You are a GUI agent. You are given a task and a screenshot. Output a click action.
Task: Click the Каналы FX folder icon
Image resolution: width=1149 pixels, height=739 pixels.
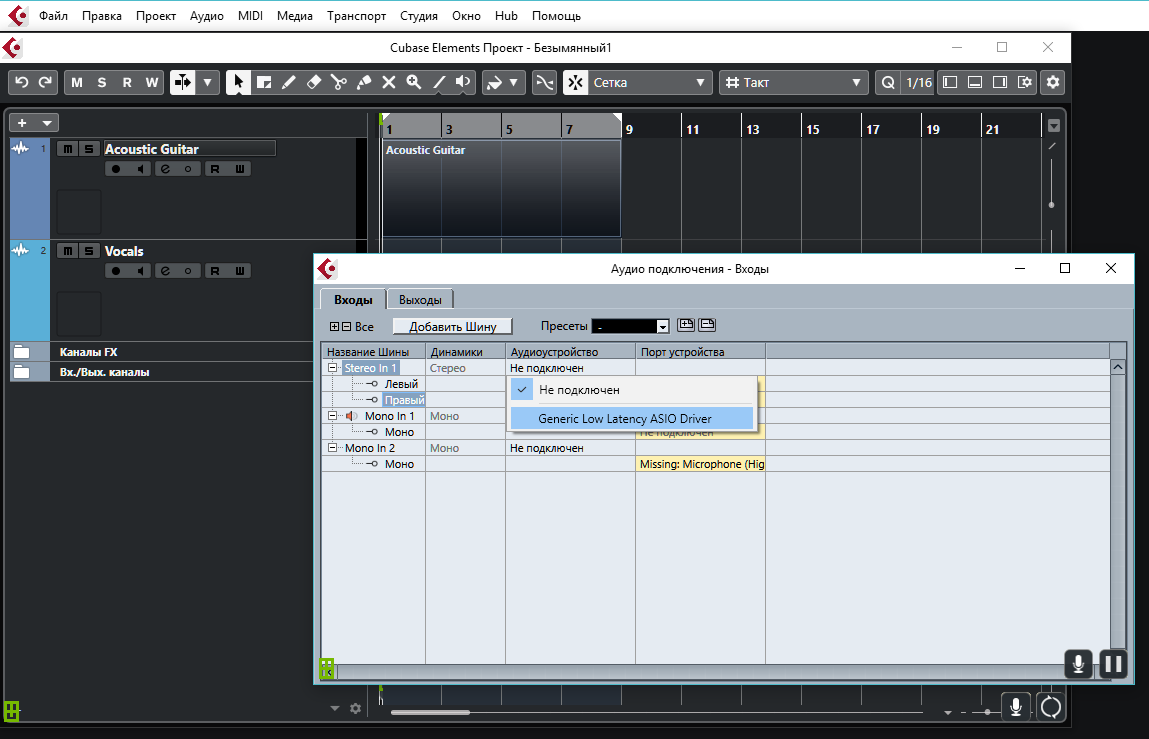click(x=21, y=352)
